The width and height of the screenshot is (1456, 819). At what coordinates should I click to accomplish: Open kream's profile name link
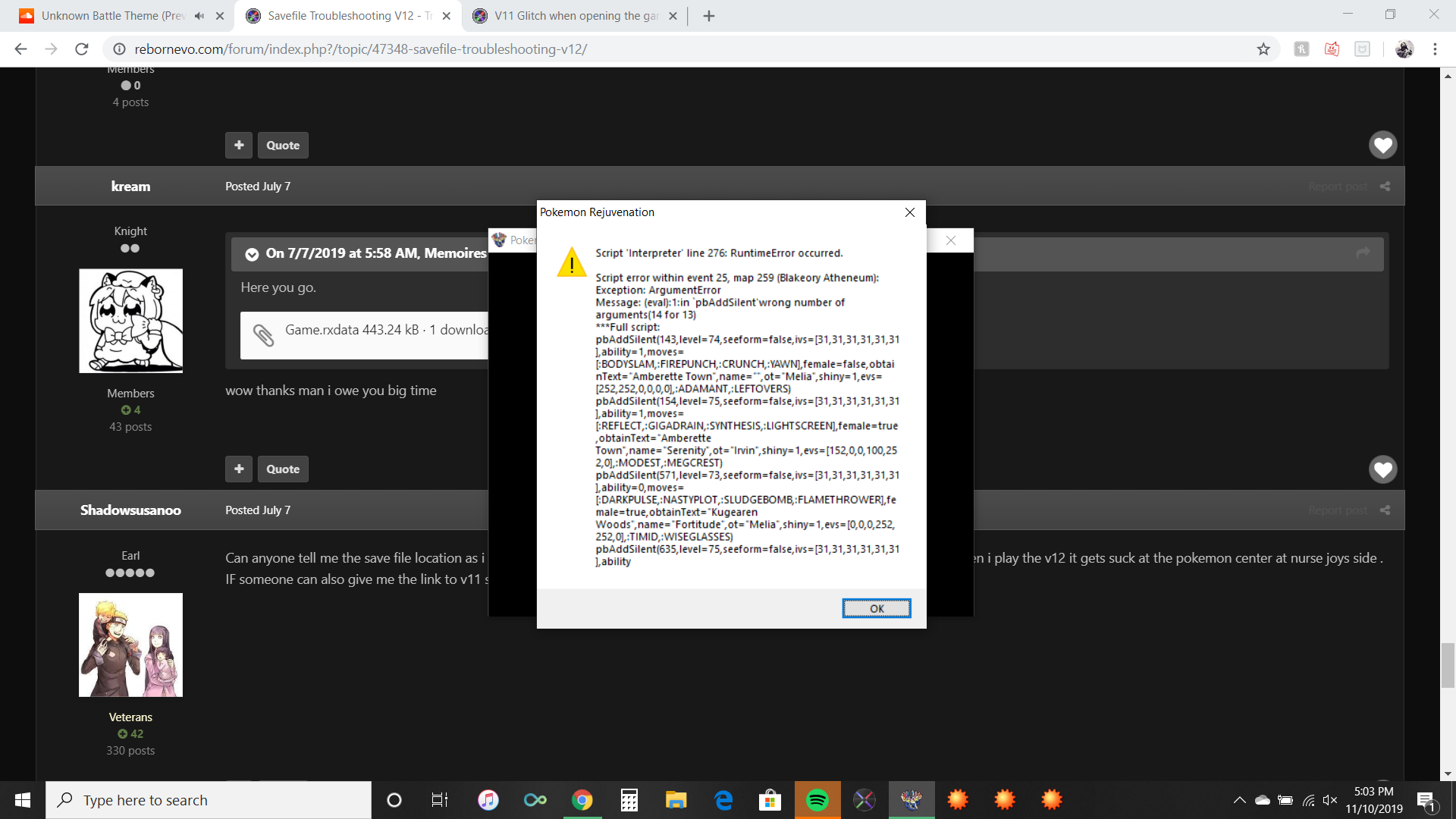click(130, 187)
